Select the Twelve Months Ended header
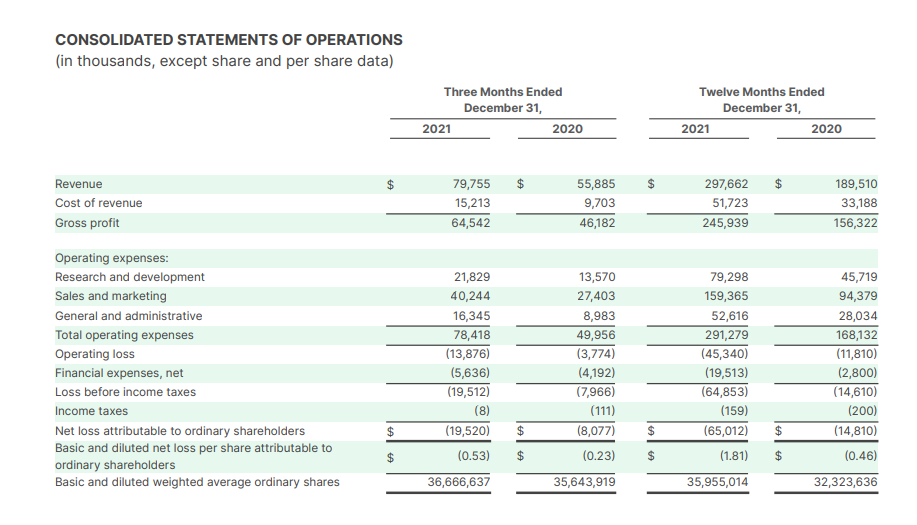 coord(762,100)
